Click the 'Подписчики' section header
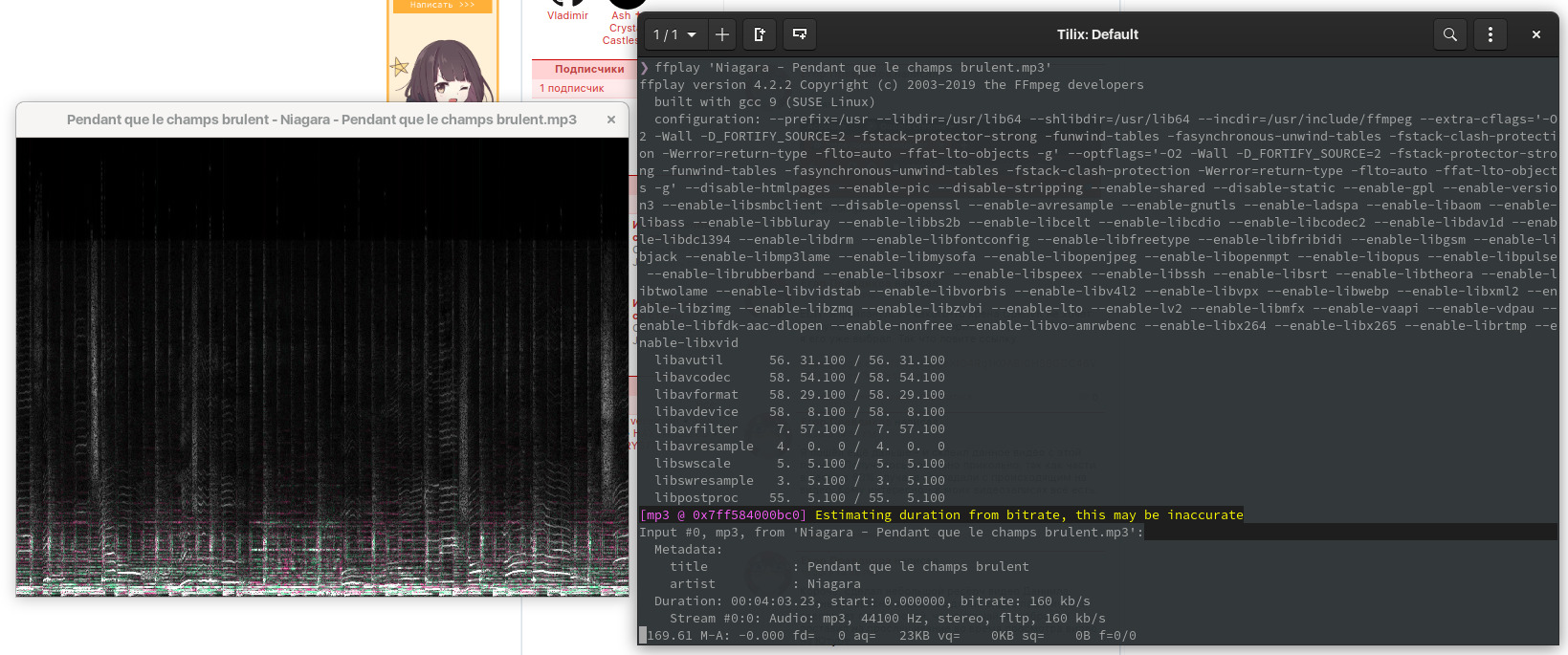The image size is (1568, 655). [x=589, y=69]
